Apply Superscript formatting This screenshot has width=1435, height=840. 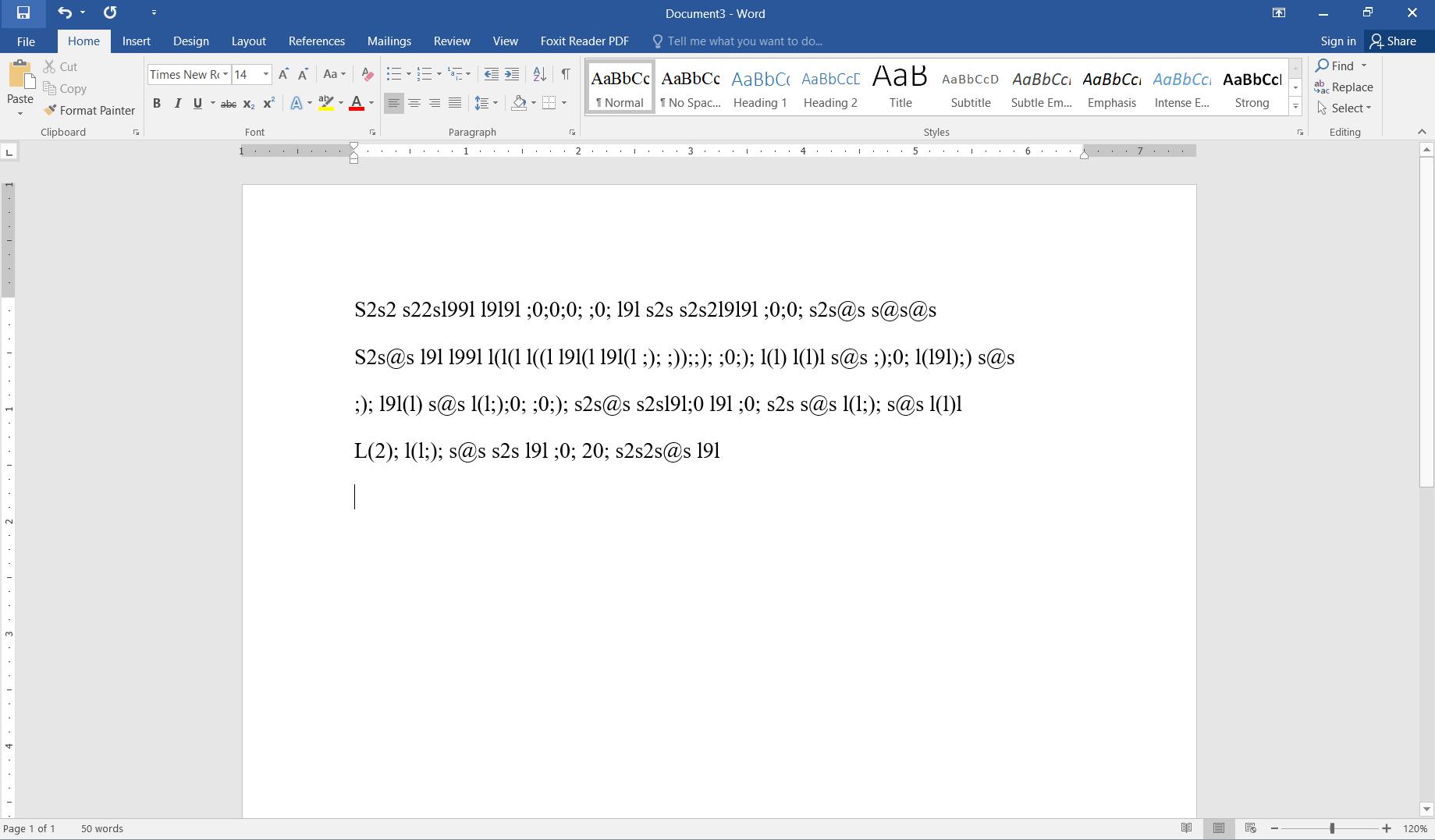(268, 103)
